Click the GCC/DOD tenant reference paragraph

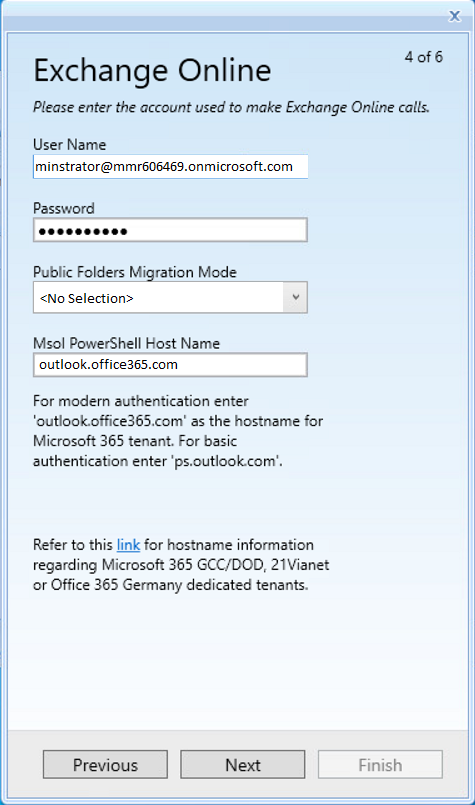point(181,565)
